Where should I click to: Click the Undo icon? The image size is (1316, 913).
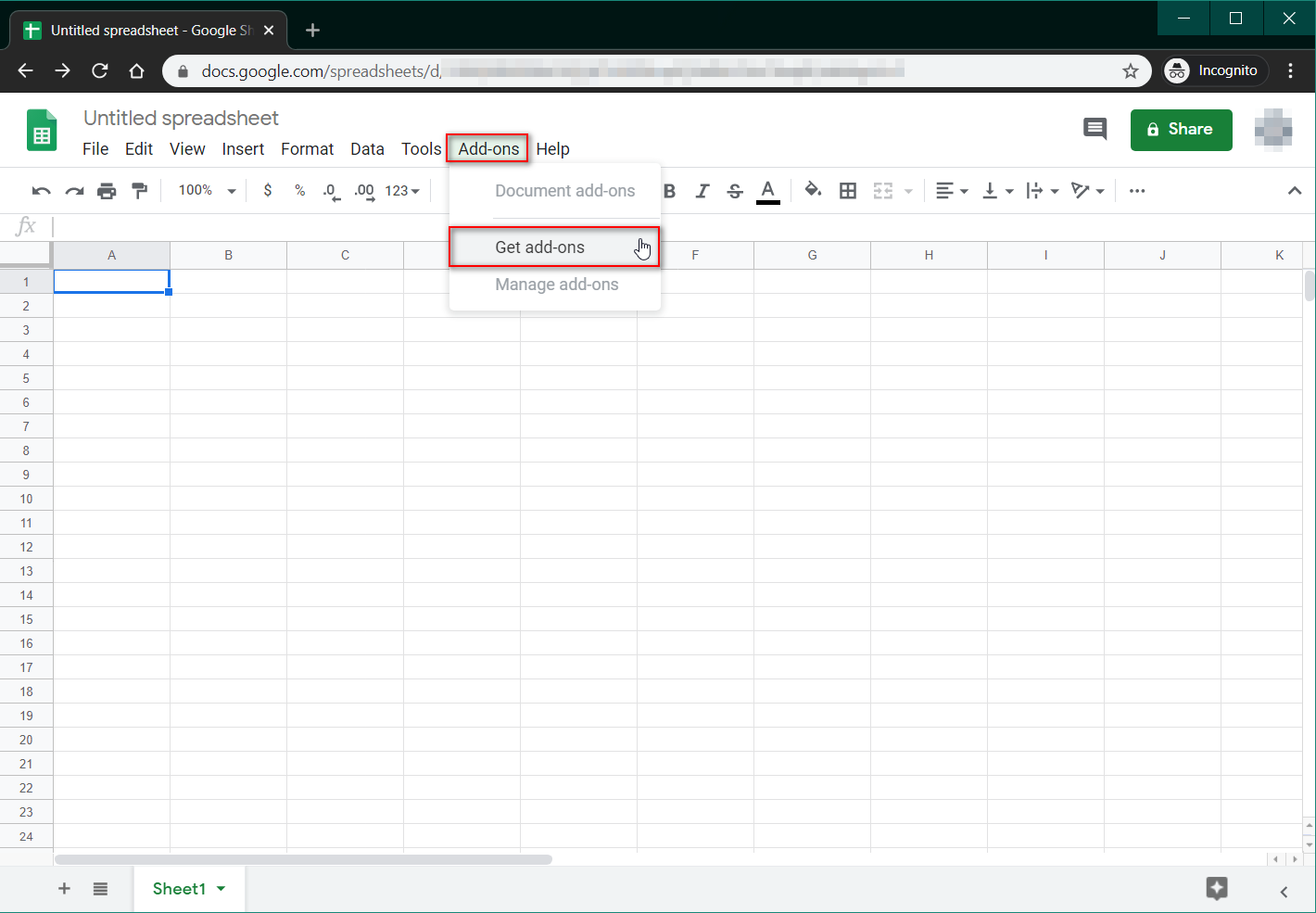coord(41,190)
